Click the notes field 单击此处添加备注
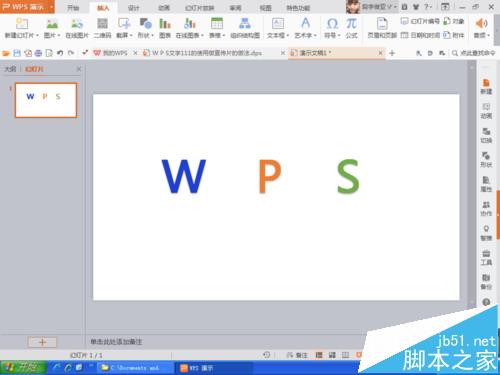Image resolution: width=500 pixels, height=375 pixels. (x=116, y=342)
